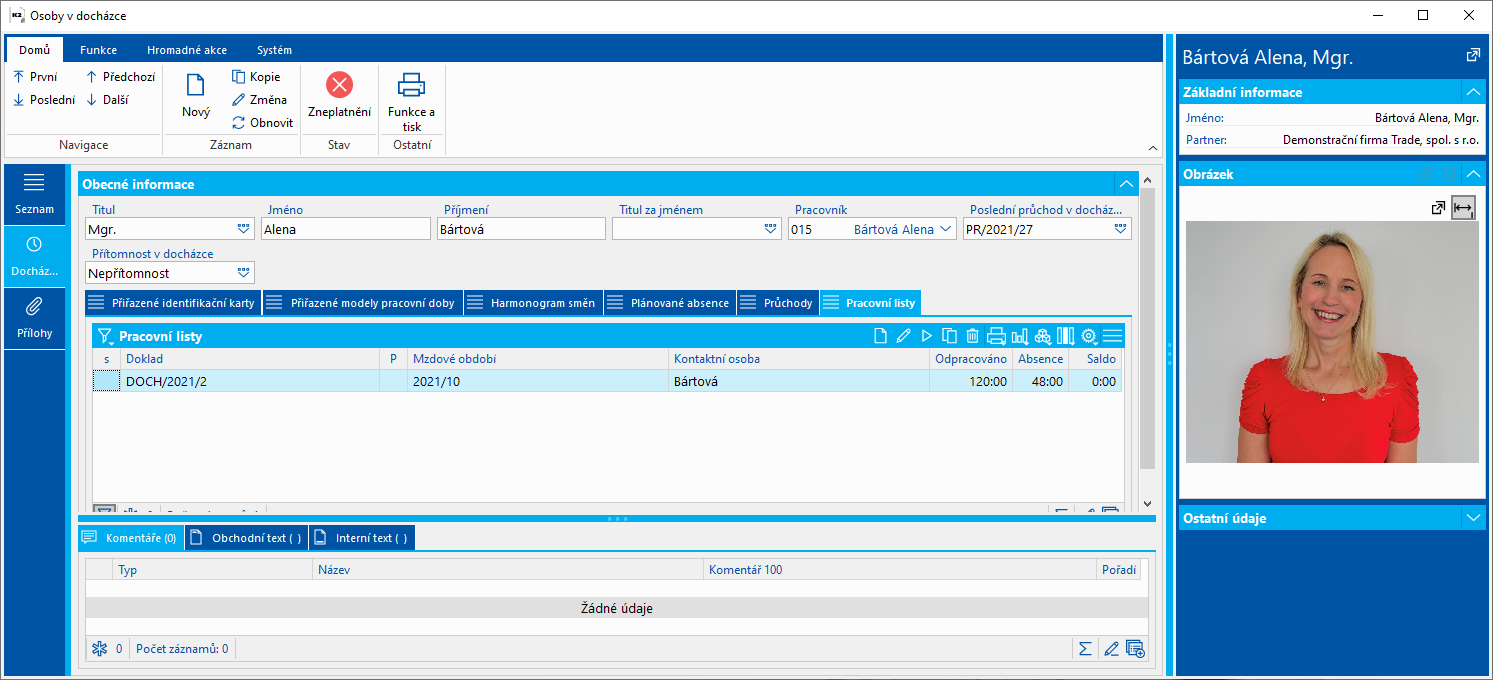Go to the První record
1493x680 pixels.
tap(35, 76)
